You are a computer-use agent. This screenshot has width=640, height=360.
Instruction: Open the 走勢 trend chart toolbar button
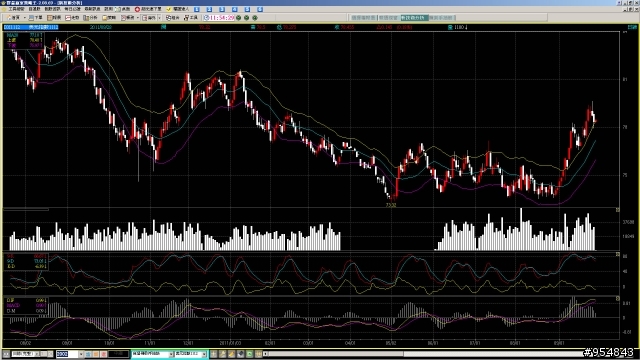[72, 18]
